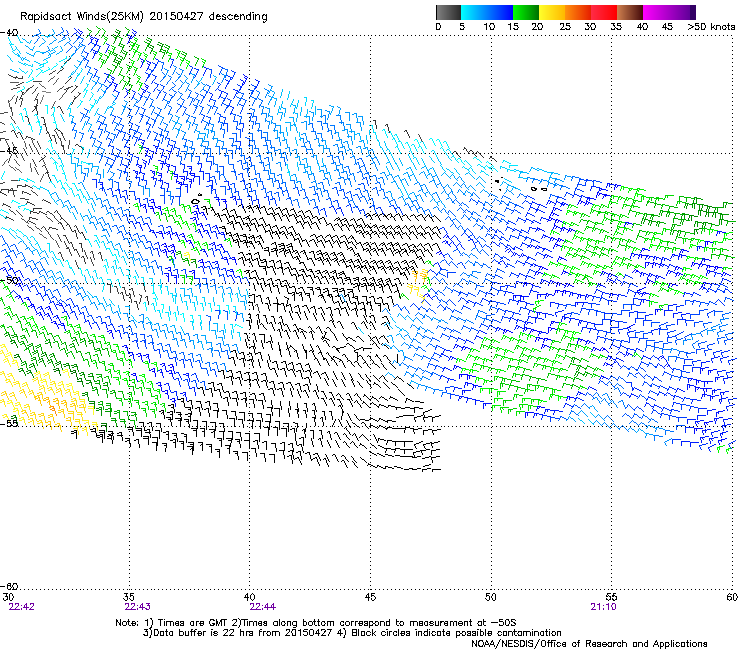Click the '-60' latitude axis label
The height and width of the screenshot is (650, 740).
tap(9, 586)
